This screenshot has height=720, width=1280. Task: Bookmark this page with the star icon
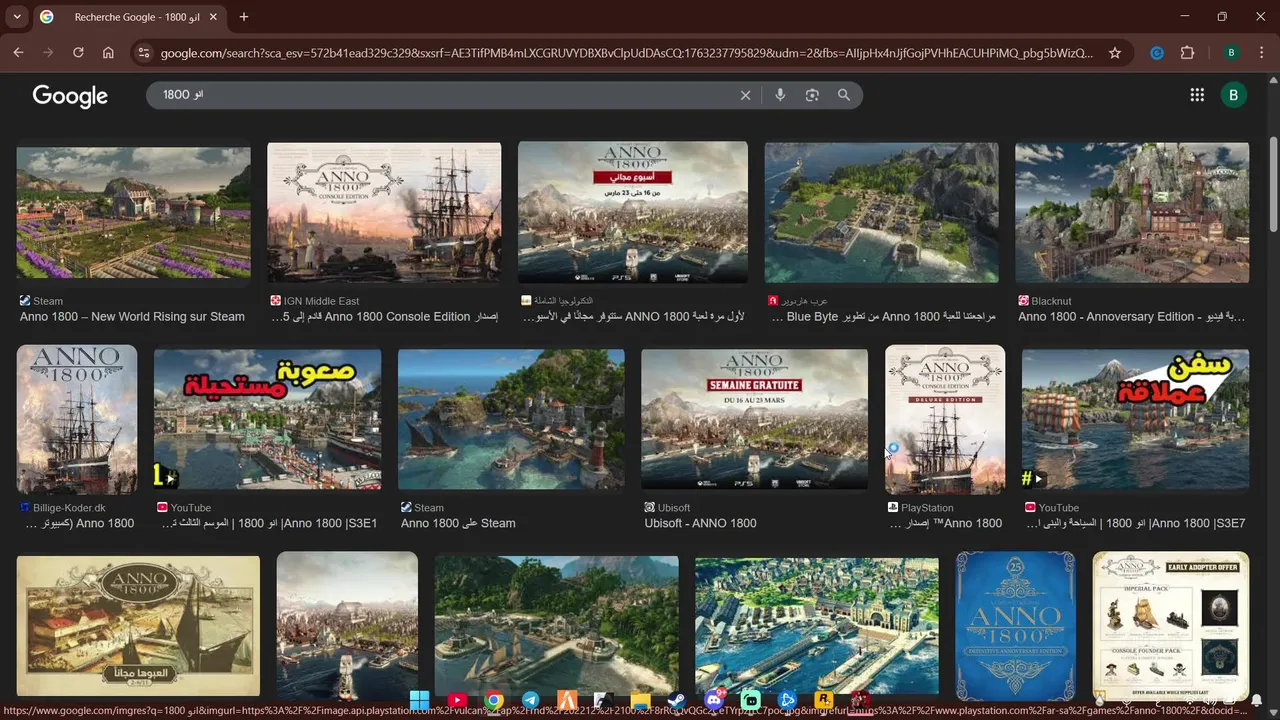[1115, 53]
